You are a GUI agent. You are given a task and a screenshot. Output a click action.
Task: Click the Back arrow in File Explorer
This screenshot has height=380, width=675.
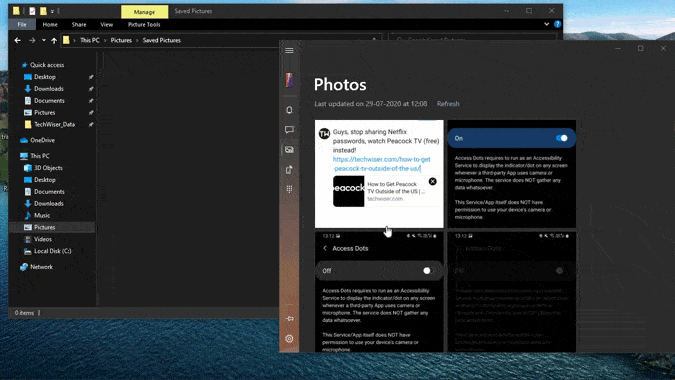[18, 40]
